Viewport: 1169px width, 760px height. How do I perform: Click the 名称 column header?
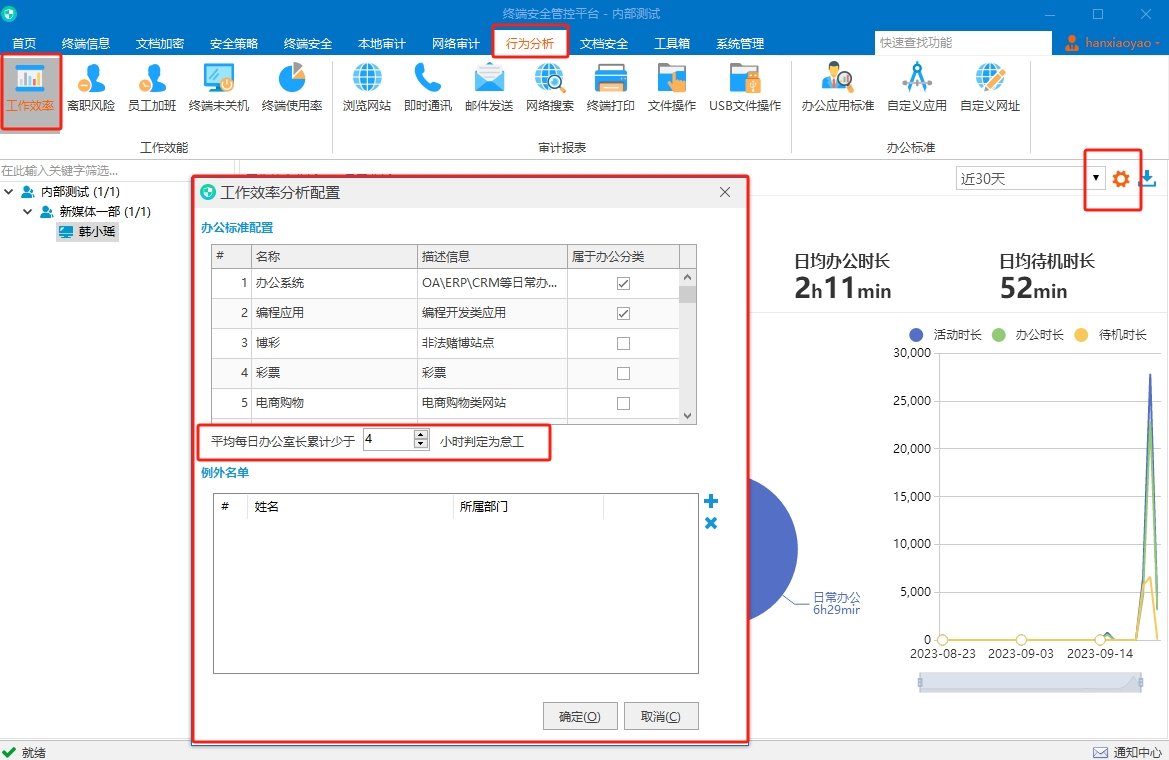(x=334, y=257)
